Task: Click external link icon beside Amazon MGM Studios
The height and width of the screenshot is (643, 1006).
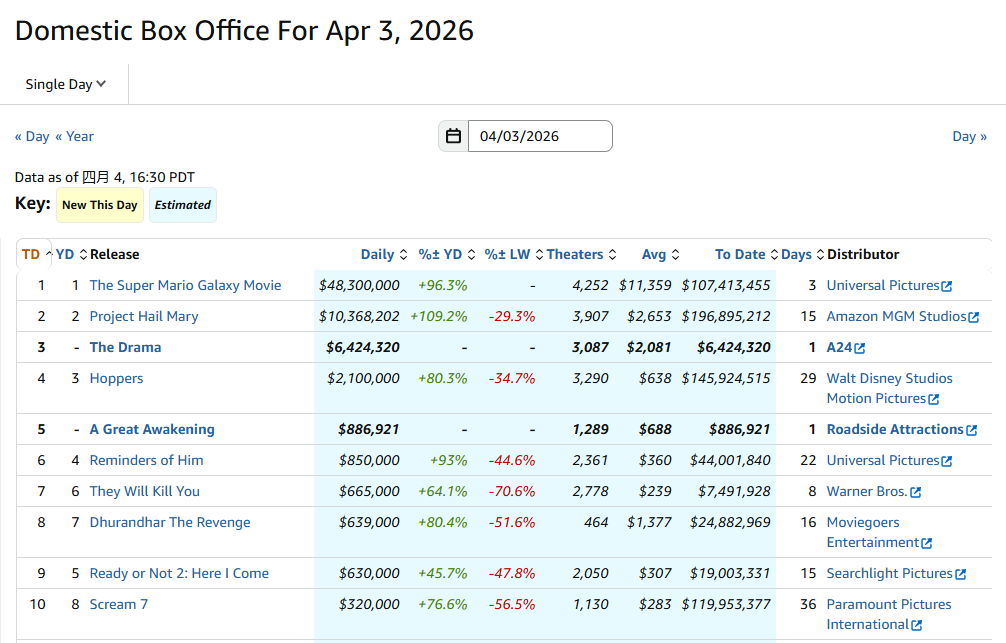Action: click(x=974, y=317)
